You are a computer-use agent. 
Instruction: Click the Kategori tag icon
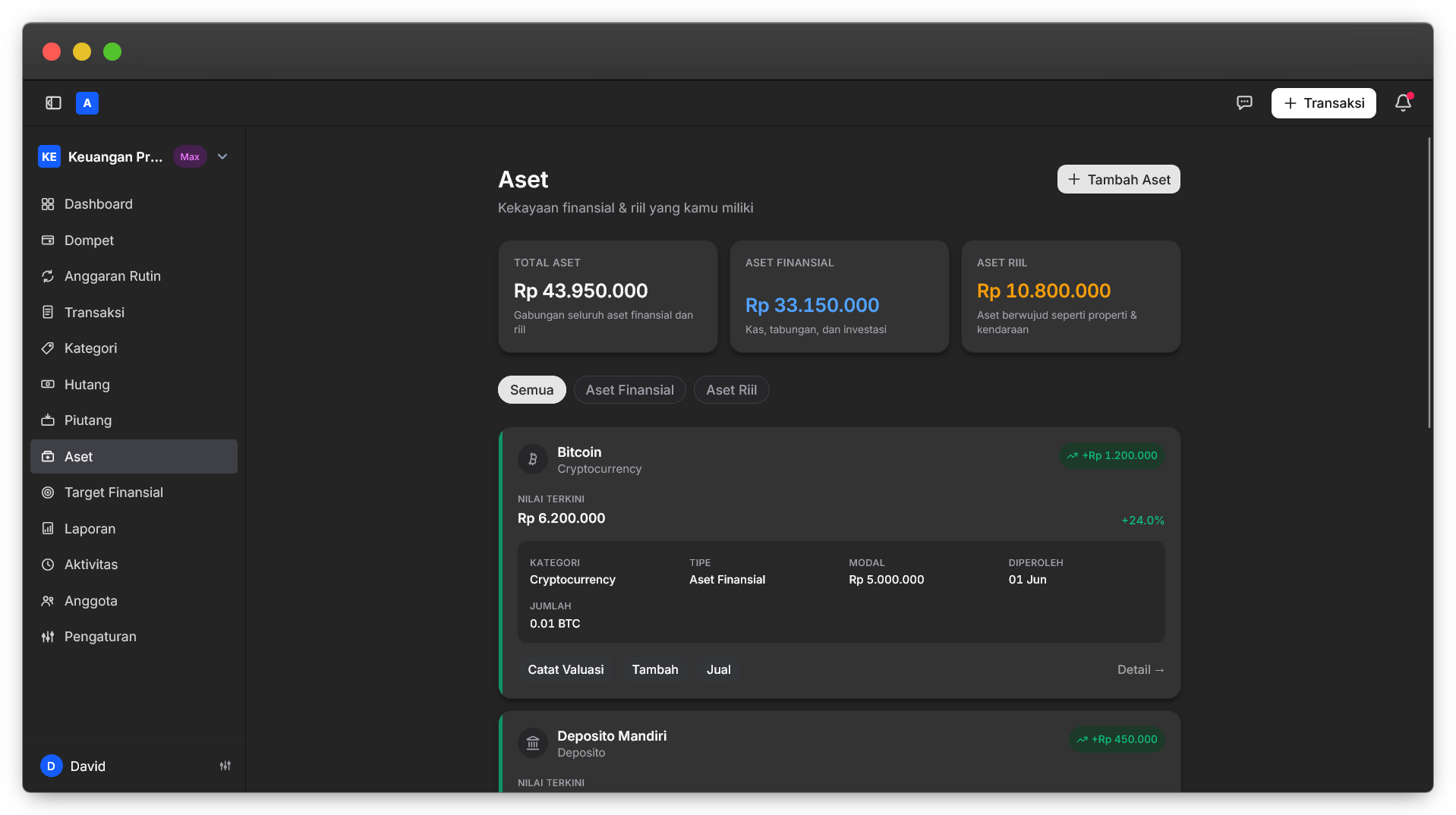click(x=48, y=348)
